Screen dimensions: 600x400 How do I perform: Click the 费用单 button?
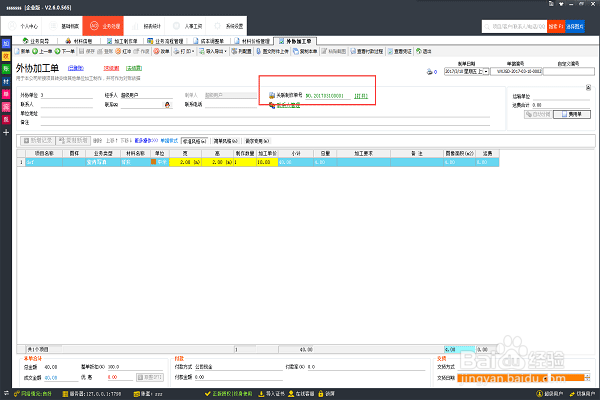572,114
